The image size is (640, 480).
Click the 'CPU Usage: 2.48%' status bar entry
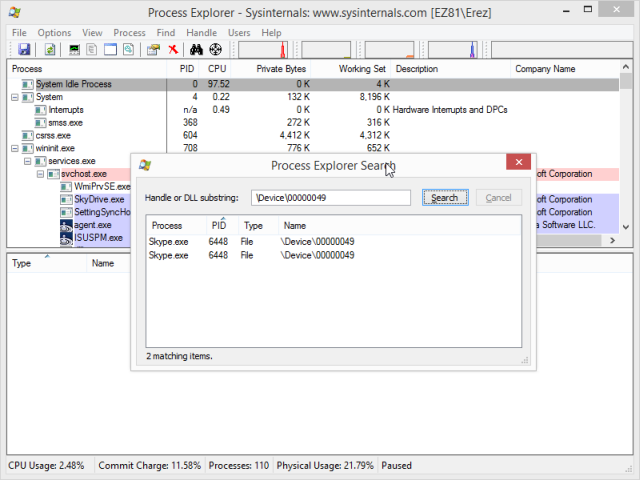pos(47,465)
